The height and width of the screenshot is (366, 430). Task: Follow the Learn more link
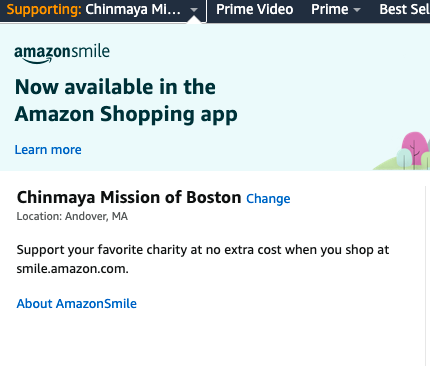(48, 150)
